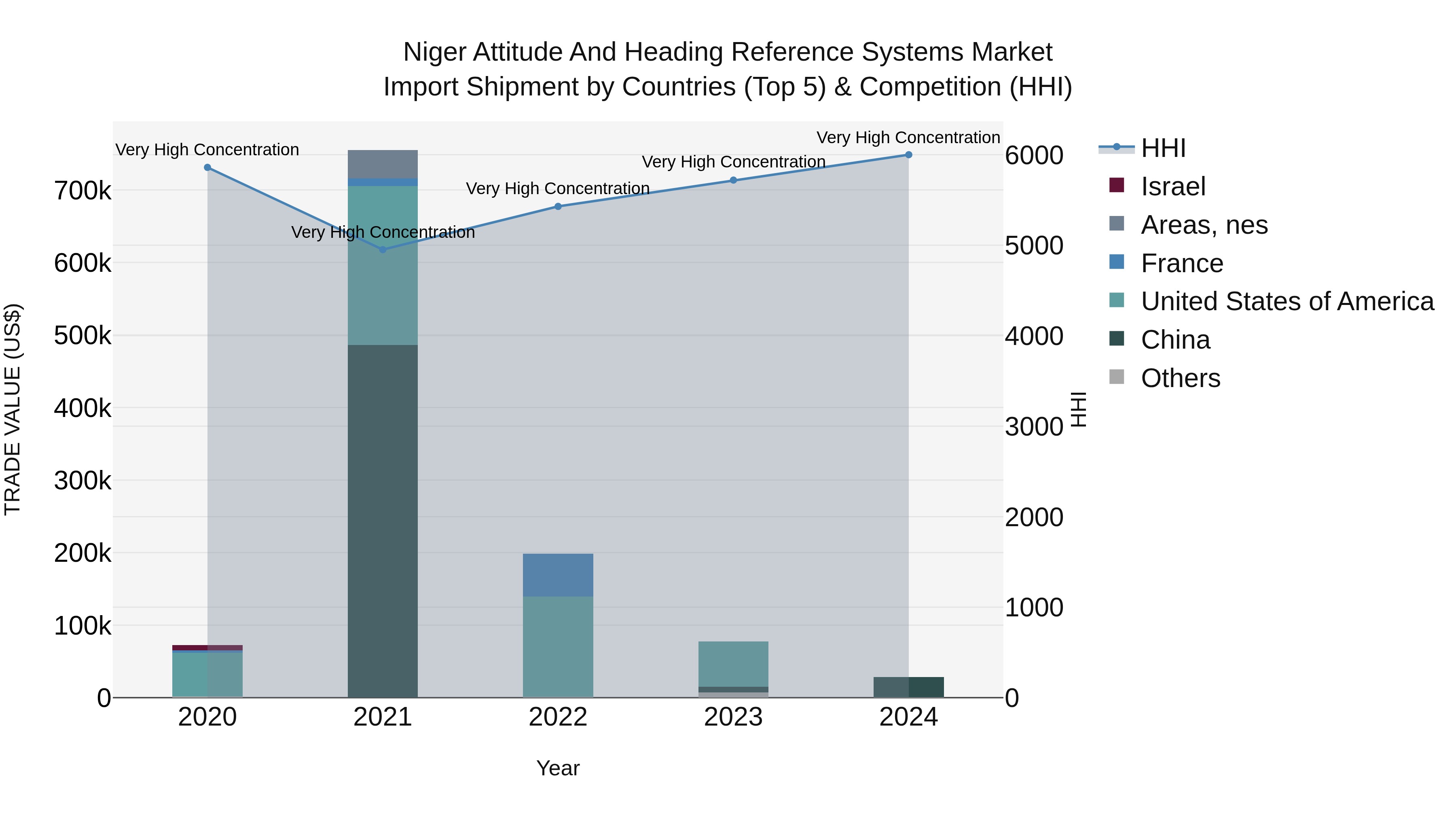This screenshot has height=819, width=1456.
Task: Toggle the Areas, nes legend label
Action: 1204,225
